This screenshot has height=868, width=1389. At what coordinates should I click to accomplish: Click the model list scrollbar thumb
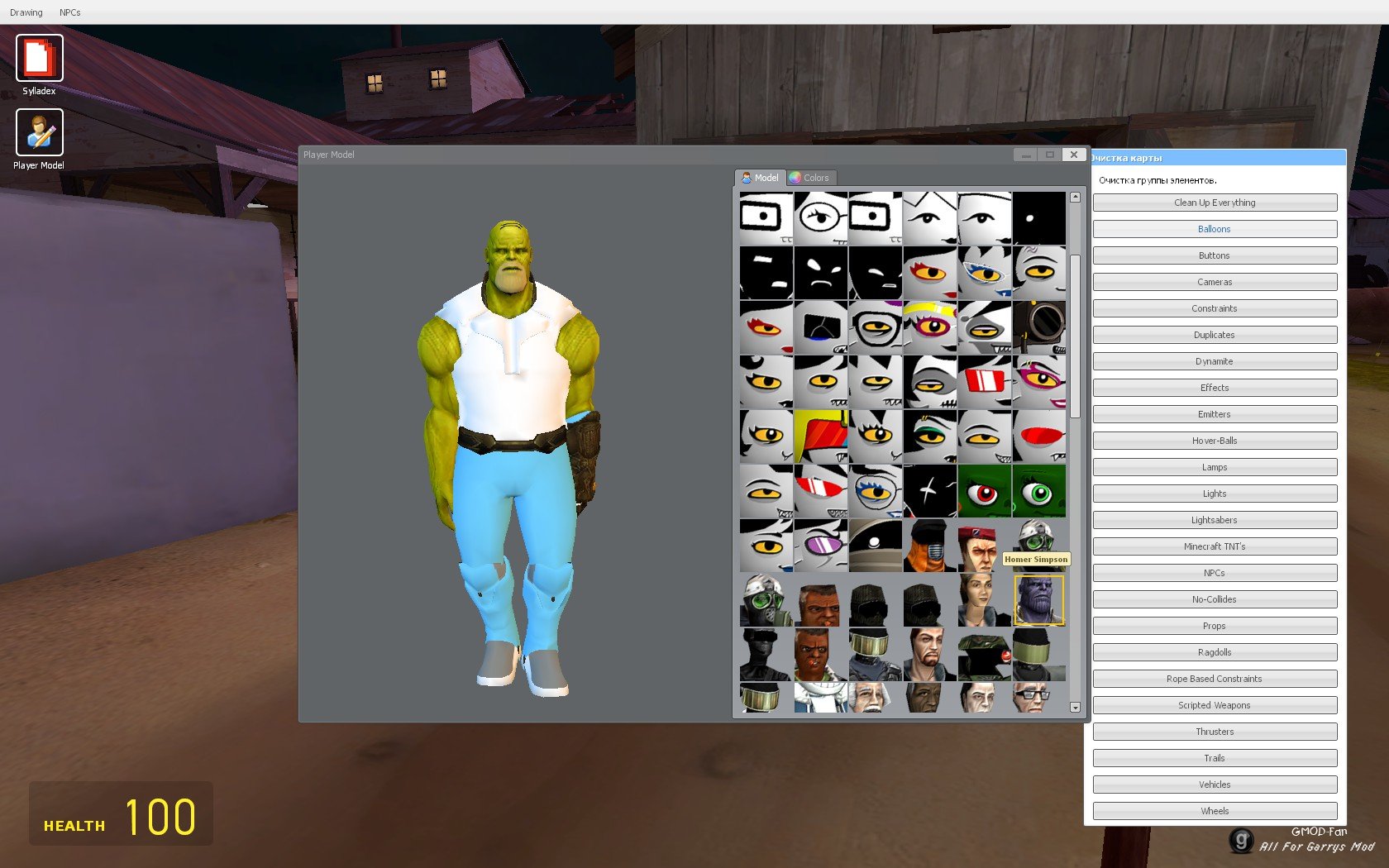coord(1075,336)
